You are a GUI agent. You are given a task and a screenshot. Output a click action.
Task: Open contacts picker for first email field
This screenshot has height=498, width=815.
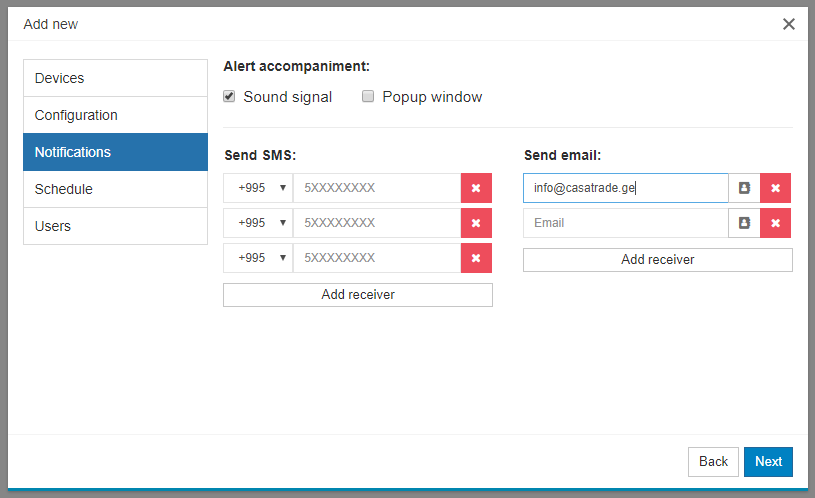click(x=744, y=188)
